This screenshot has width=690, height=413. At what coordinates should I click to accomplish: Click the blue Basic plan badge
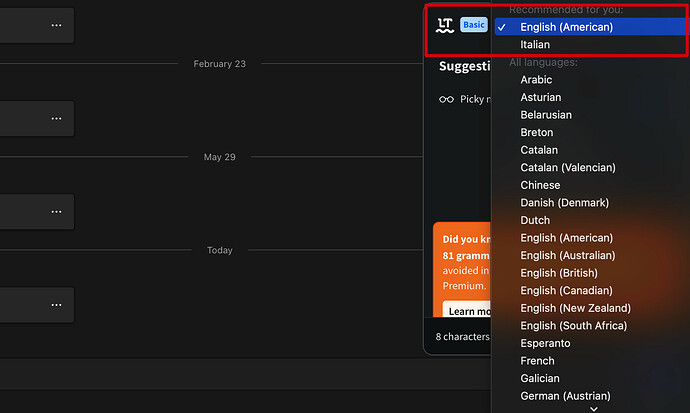point(473,25)
